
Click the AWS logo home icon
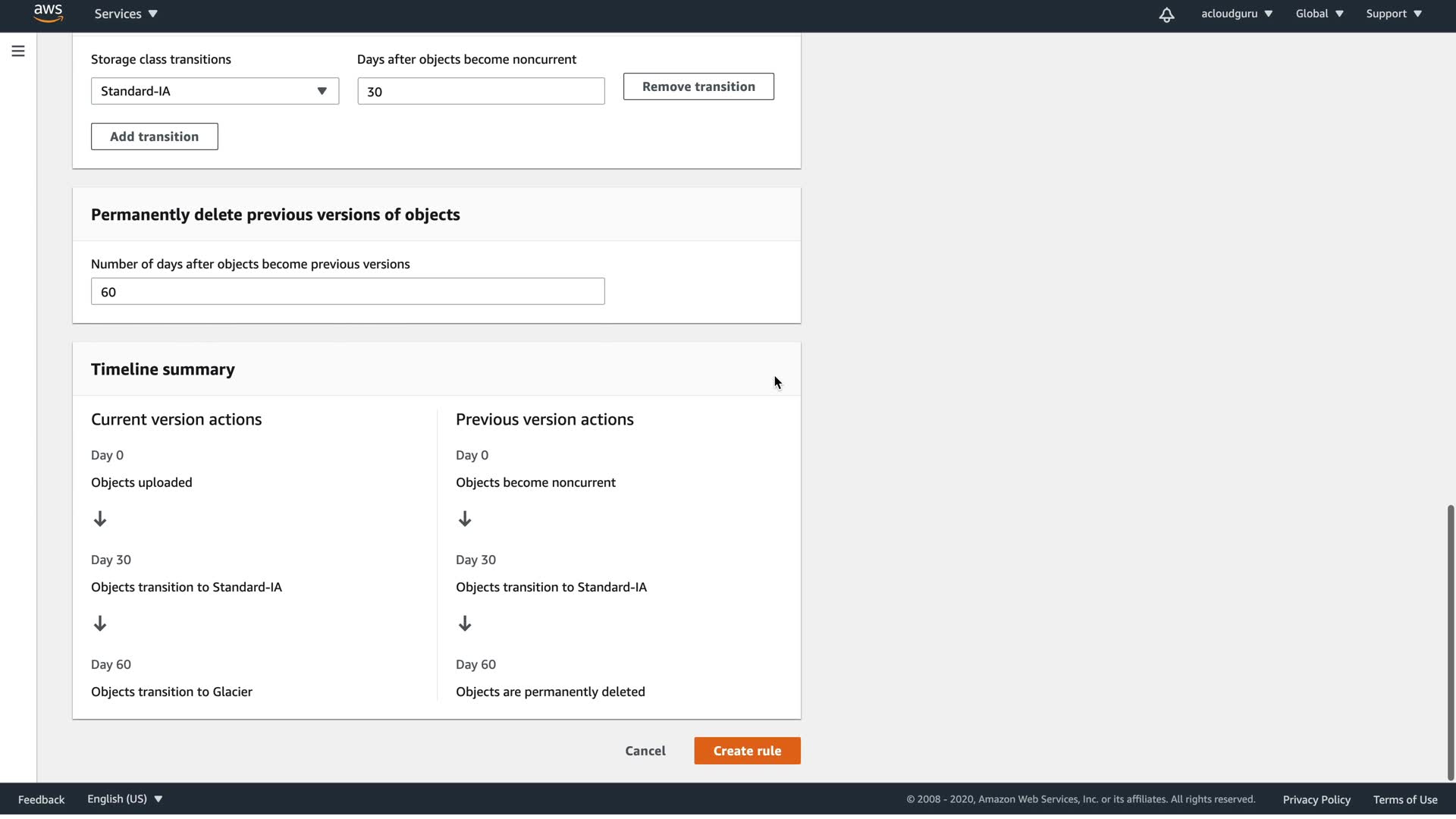pos(48,14)
